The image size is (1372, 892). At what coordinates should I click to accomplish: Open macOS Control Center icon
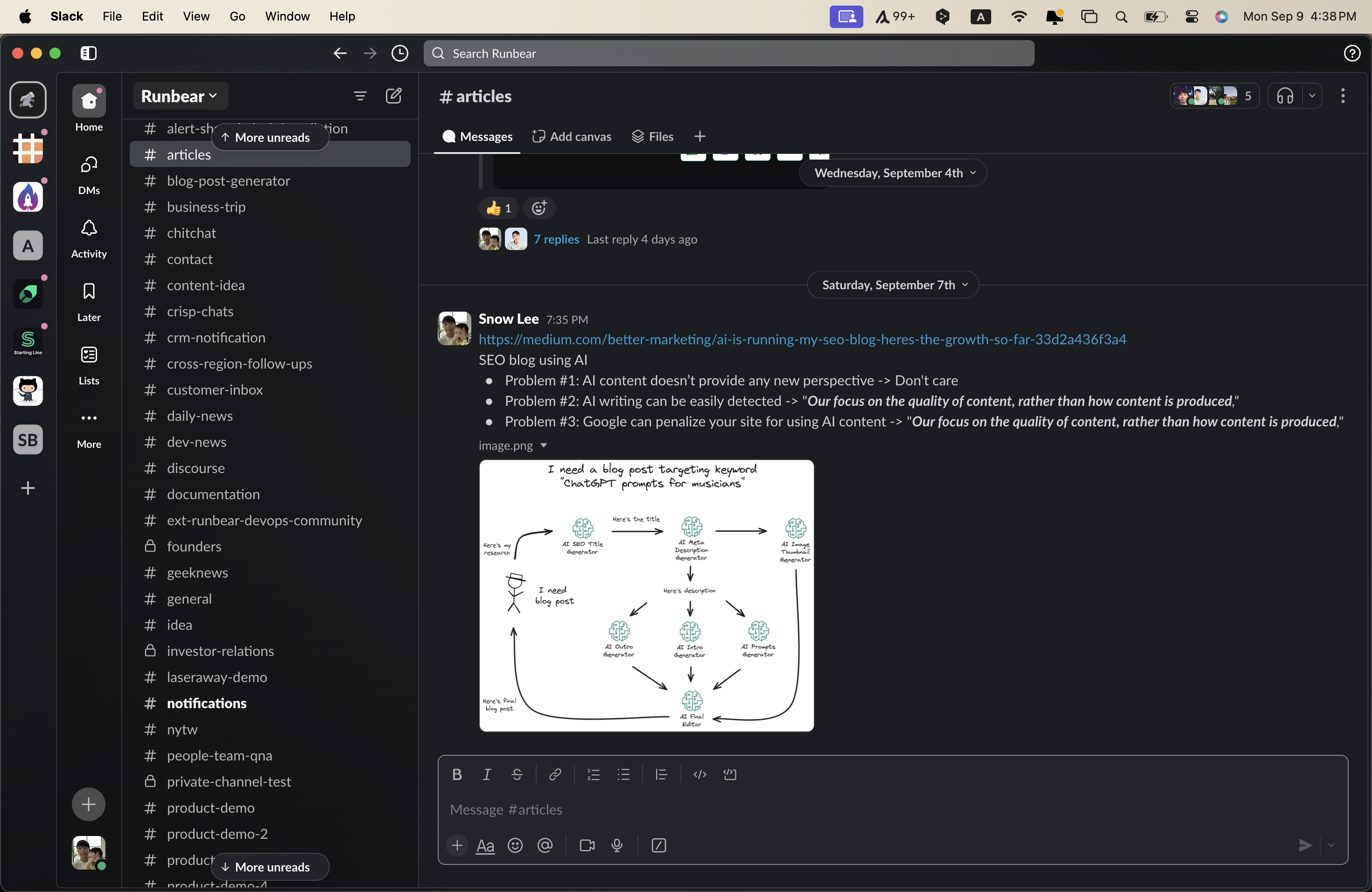[x=1191, y=16]
